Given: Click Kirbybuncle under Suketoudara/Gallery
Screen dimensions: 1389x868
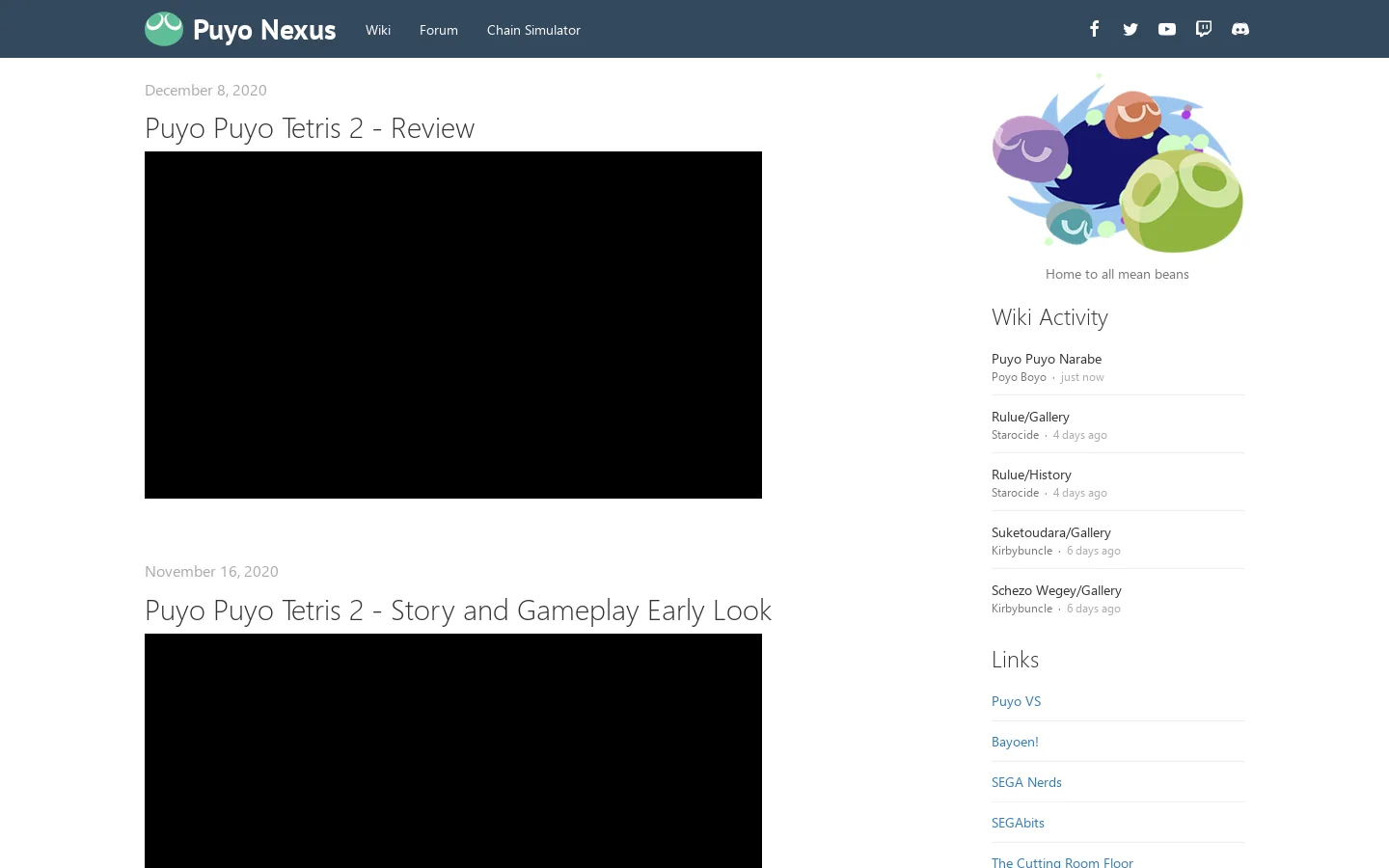Looking at the screenshot, I should [1021, 551].
